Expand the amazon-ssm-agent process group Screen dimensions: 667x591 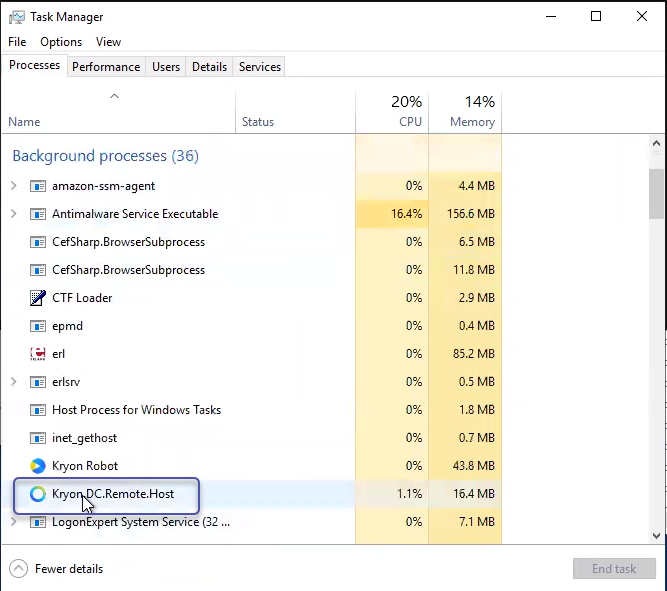[x=14, y=186]
